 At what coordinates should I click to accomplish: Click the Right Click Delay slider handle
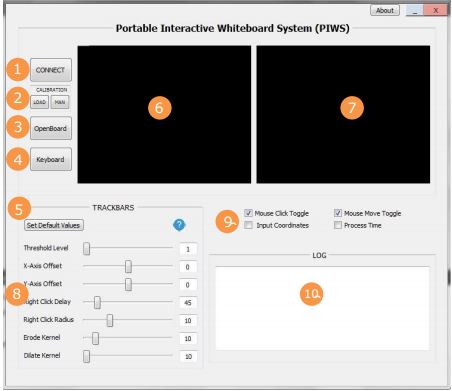point(97,302)
